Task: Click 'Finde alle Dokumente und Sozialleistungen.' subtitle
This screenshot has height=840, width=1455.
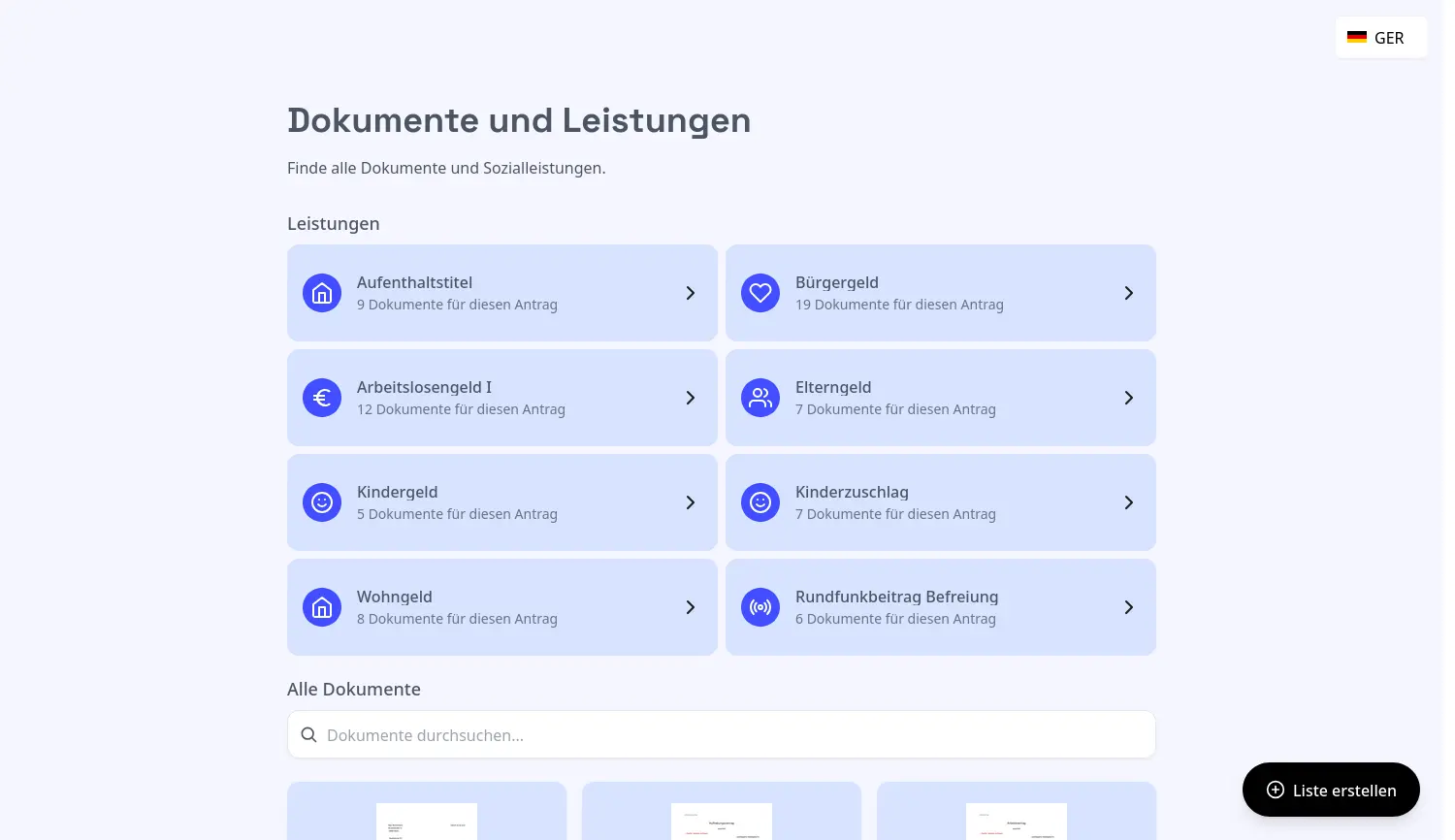Action: coord(446,168)
